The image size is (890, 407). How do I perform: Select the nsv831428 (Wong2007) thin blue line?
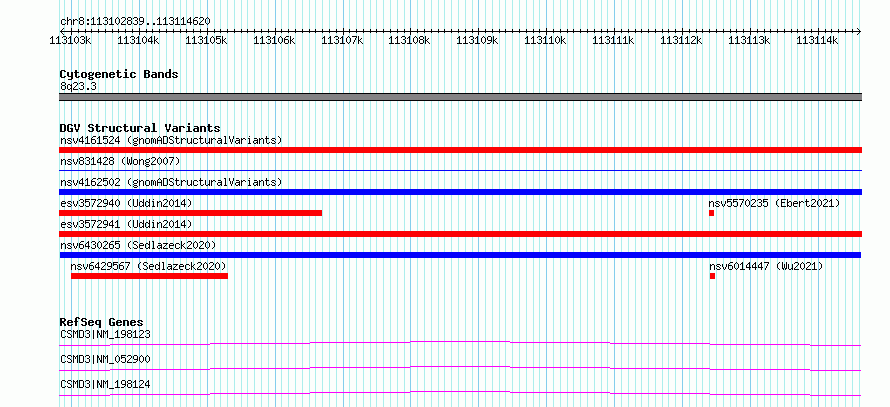click(x=460, y=170)
